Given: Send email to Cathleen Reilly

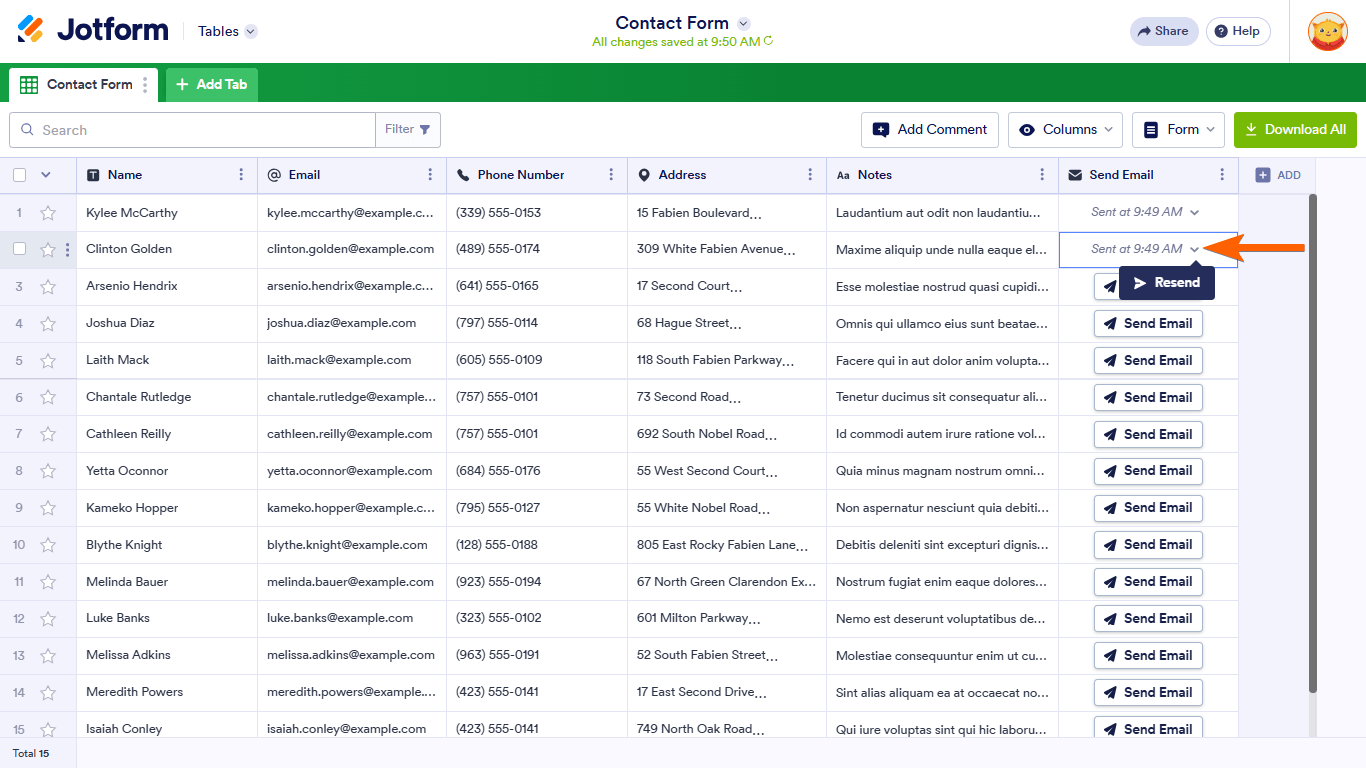Looking at the screenshot, I should pyautogui.click(x=1148, y=435).
